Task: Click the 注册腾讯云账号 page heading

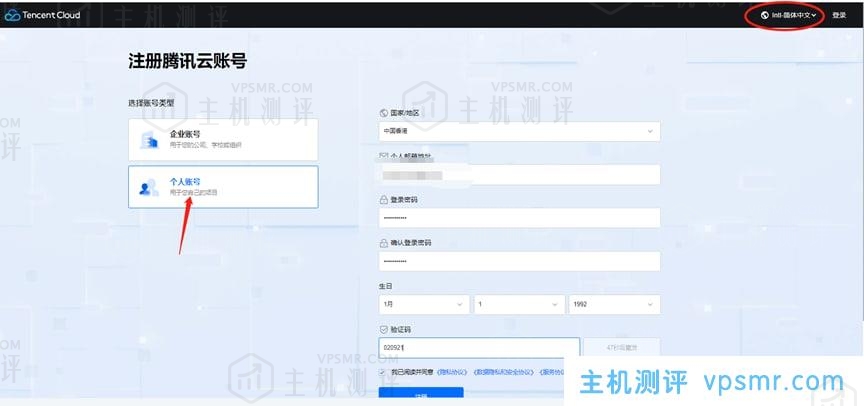Action: [187, 61]
